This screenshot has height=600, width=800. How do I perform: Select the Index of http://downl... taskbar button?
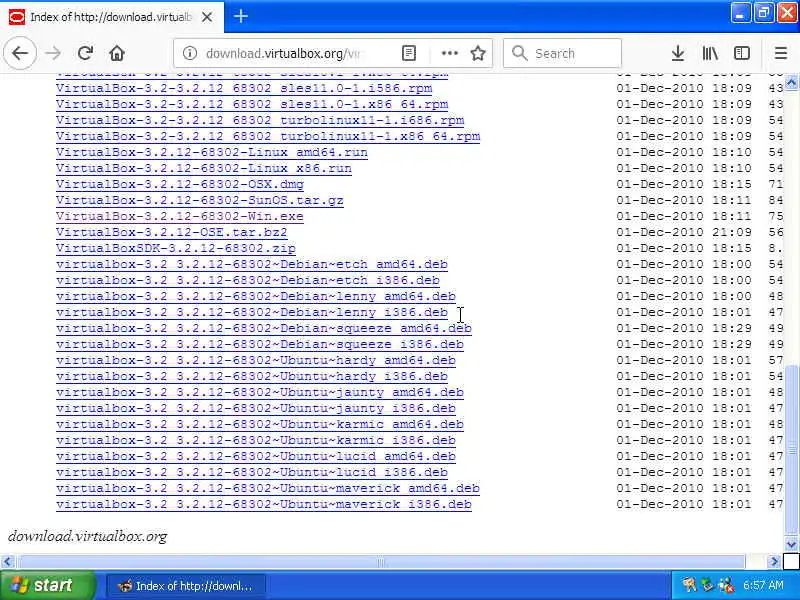(x=186, y=586)
